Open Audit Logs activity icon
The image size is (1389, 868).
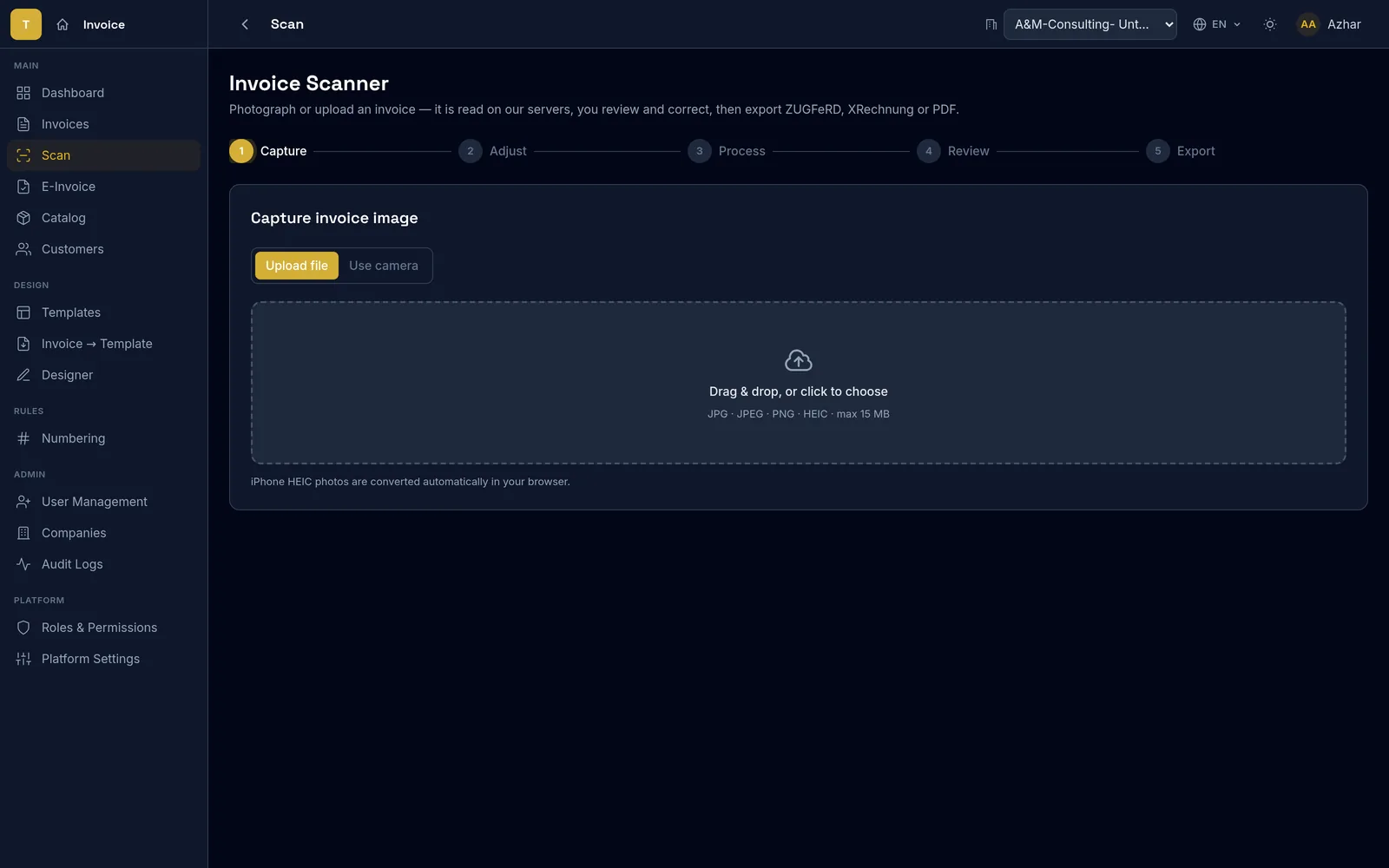tap(23, 564)
